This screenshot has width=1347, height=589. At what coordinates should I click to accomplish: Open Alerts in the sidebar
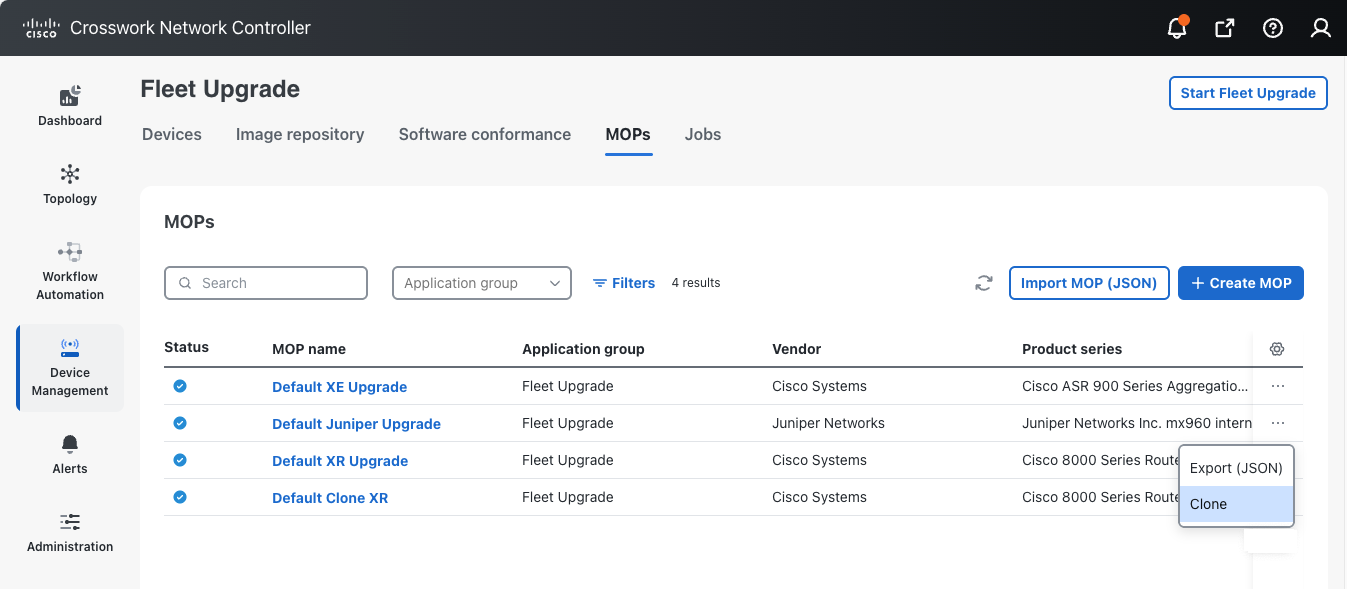point(70,454)
